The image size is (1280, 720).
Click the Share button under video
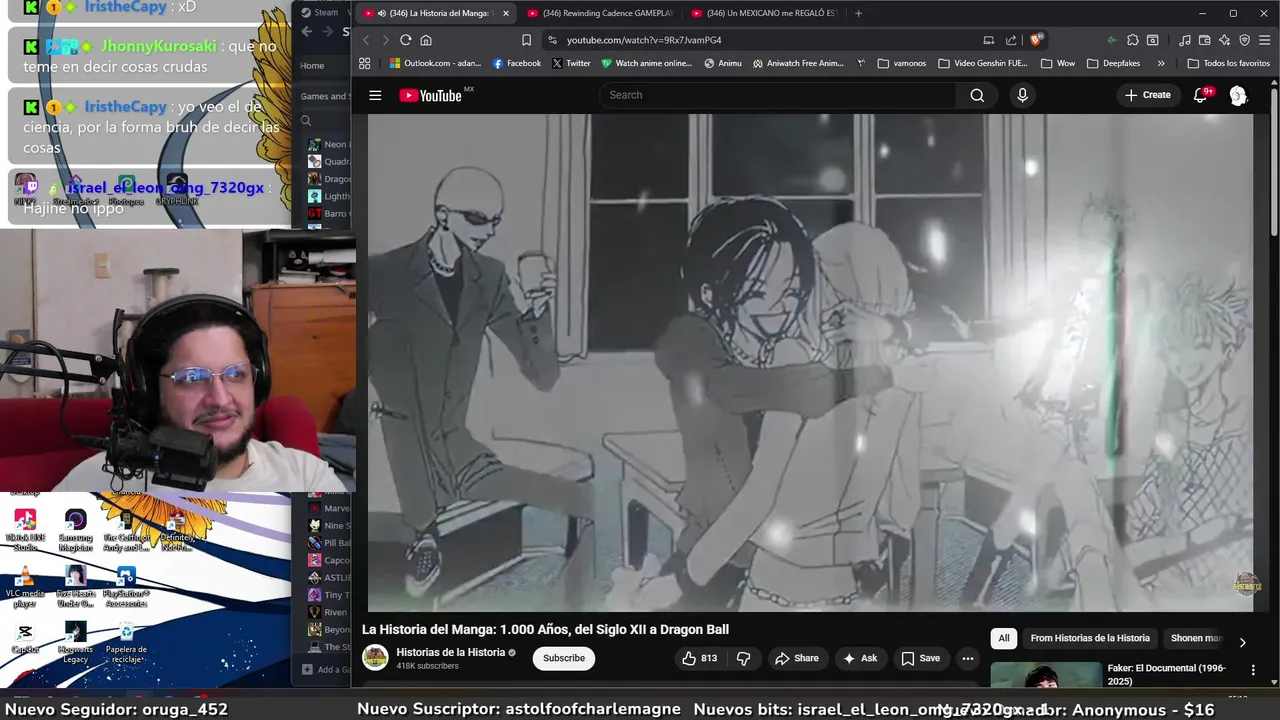point(796,658)
